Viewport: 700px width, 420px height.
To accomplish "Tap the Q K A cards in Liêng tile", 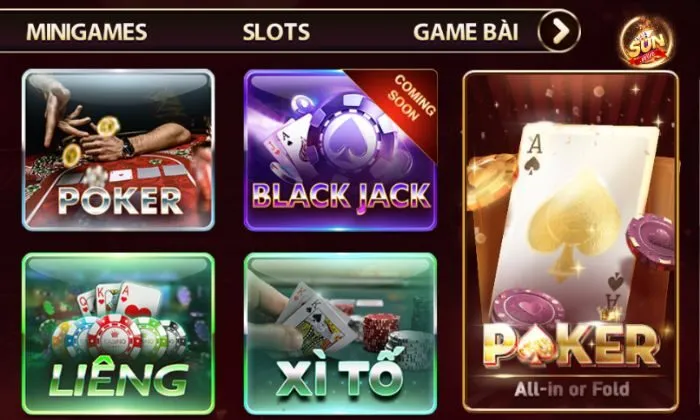I will pos(119,299).
